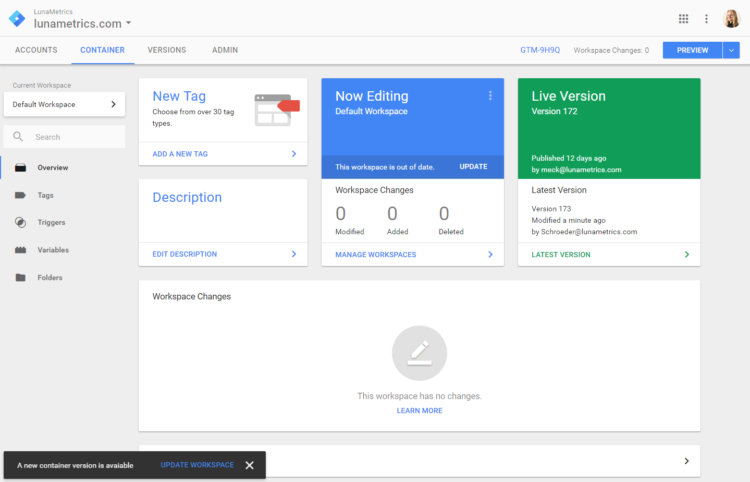Click Update Workspace in the notification
Image resolution: width=750 pixels, height=482 pixels.
point(197,465)
